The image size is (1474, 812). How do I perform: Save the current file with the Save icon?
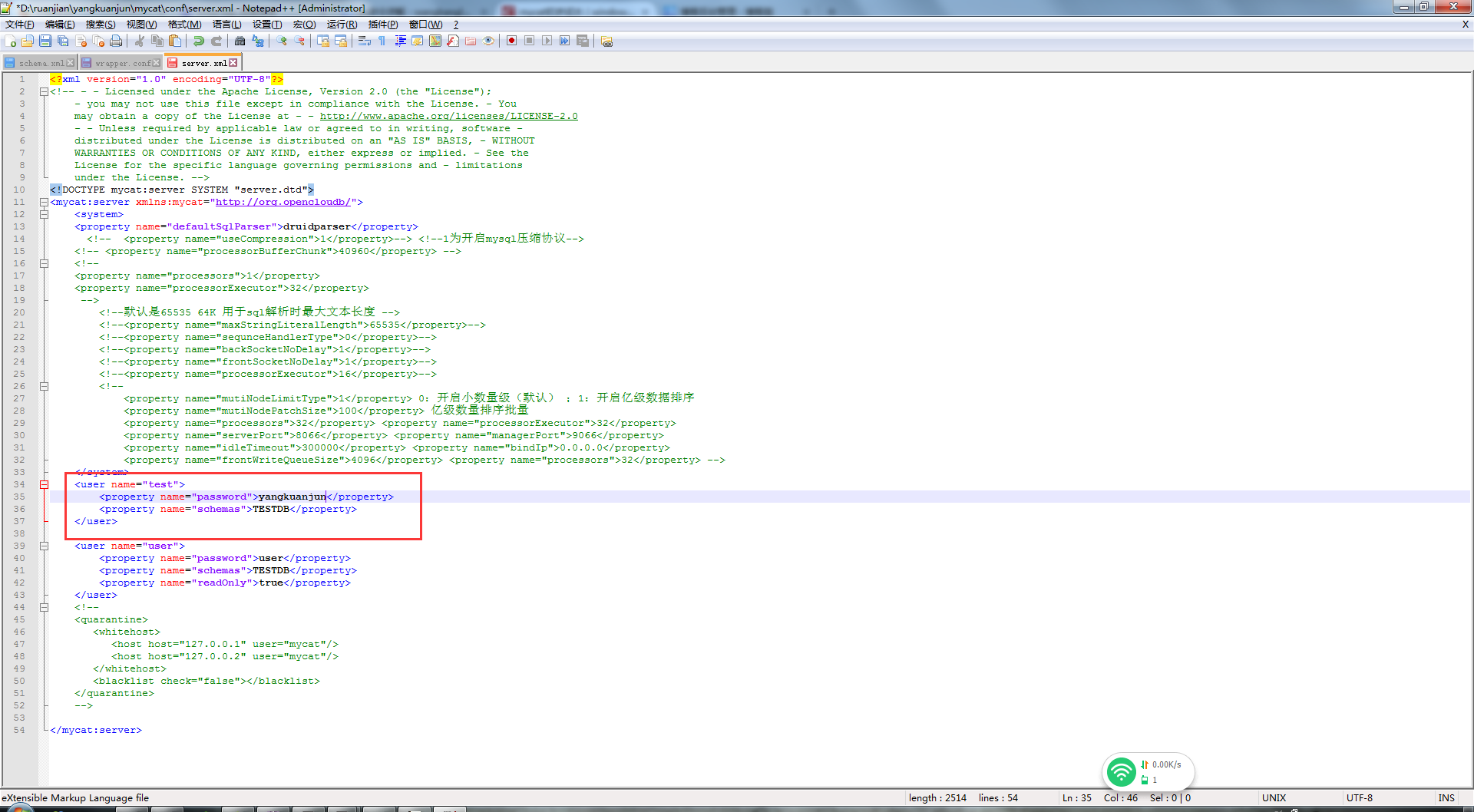(45, 41)
